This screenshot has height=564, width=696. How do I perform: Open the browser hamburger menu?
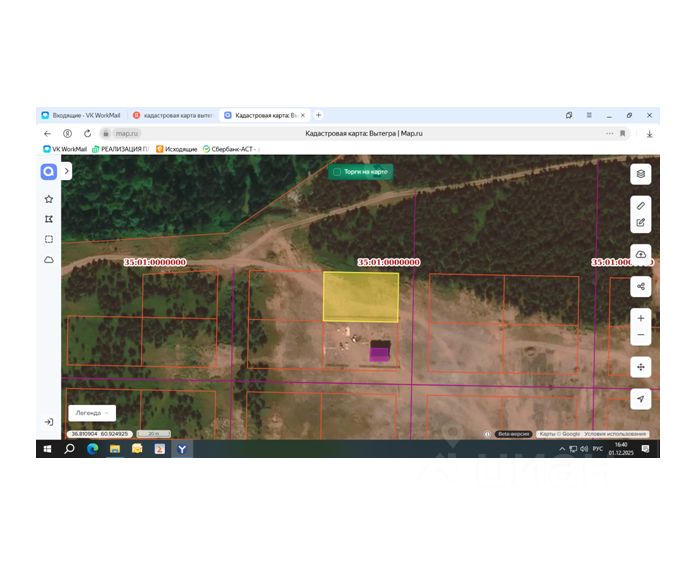coord(589,115)
